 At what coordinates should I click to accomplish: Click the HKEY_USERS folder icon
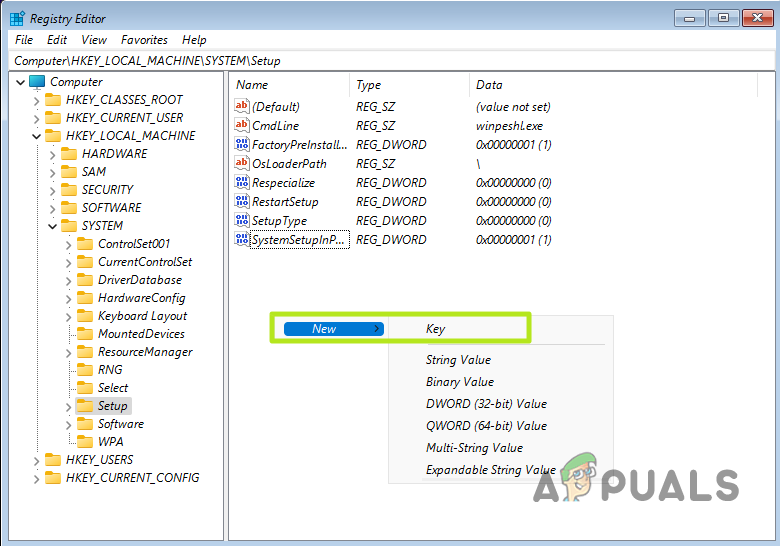[x=53, y=459]
